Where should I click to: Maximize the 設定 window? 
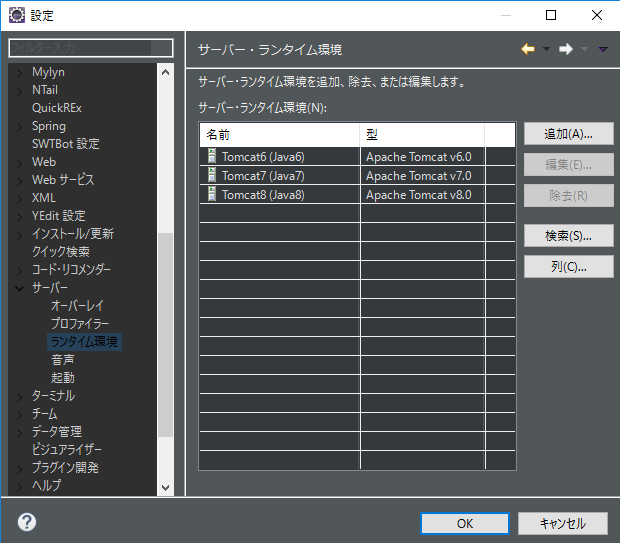point(551,15)
